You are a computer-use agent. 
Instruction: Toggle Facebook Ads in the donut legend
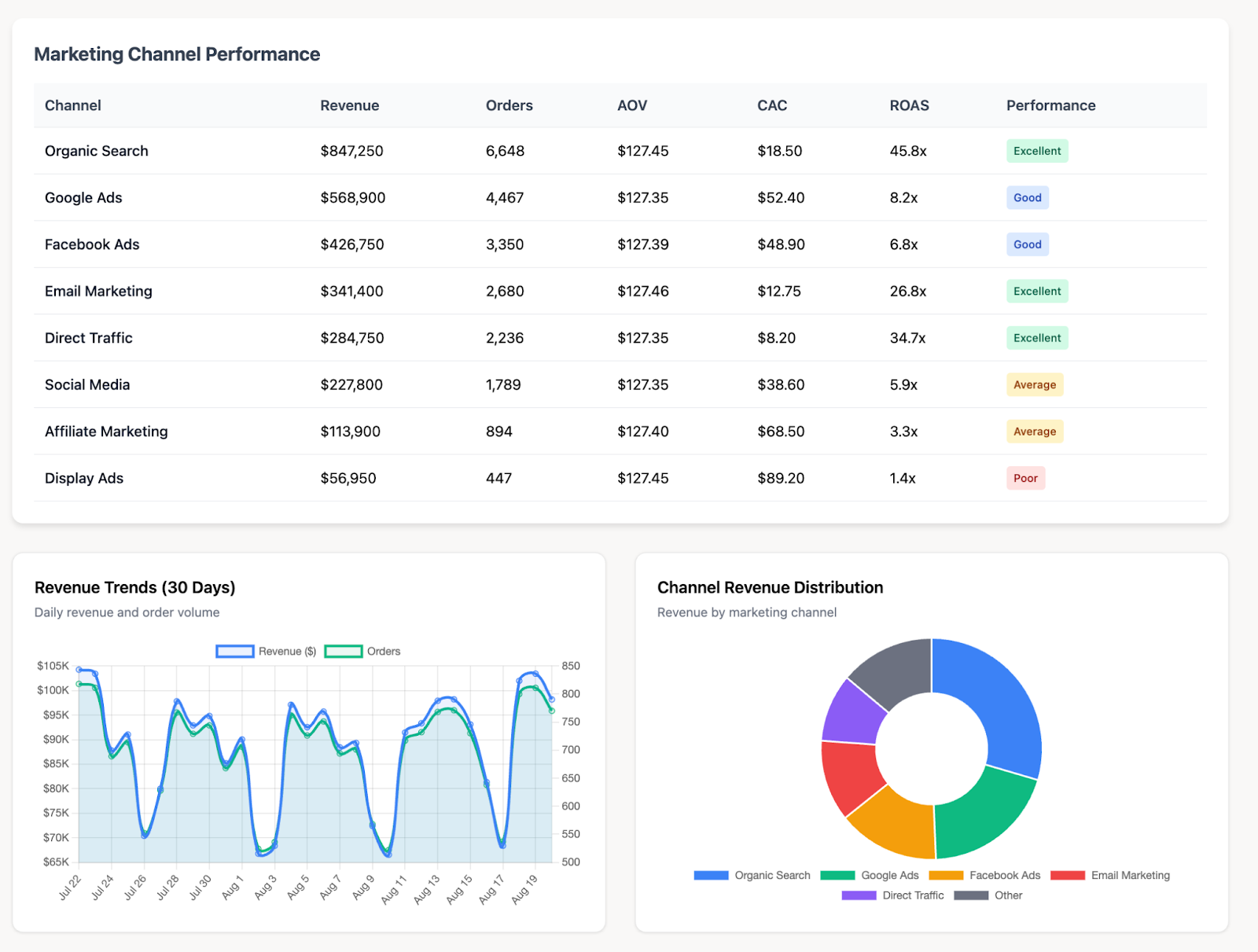tap(984, 875)
